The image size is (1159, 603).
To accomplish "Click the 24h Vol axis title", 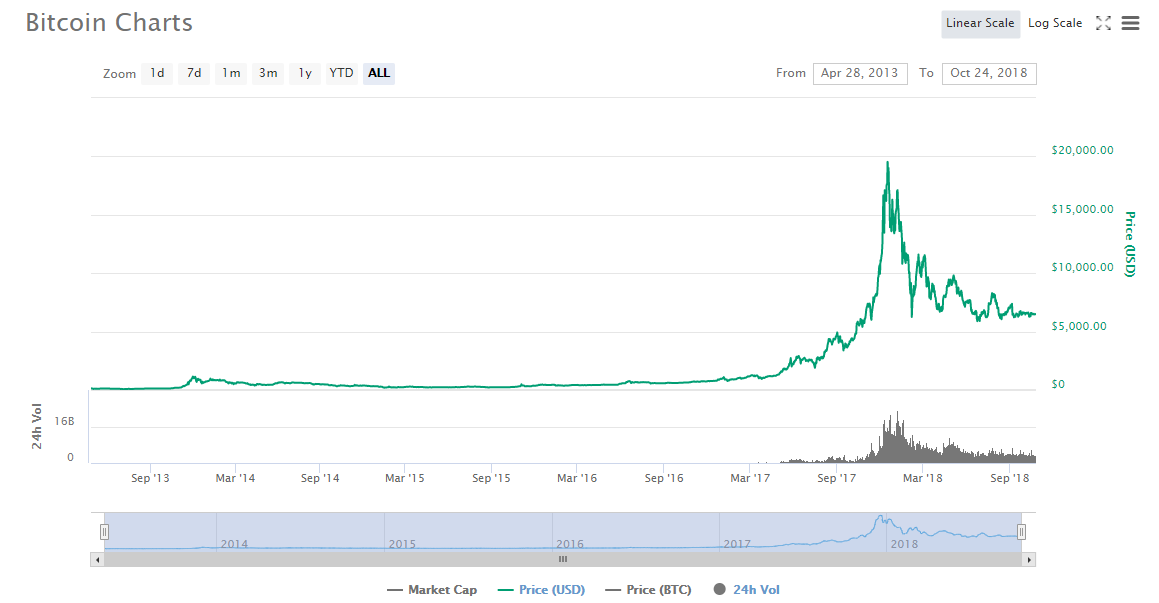I will click(36, 426).
